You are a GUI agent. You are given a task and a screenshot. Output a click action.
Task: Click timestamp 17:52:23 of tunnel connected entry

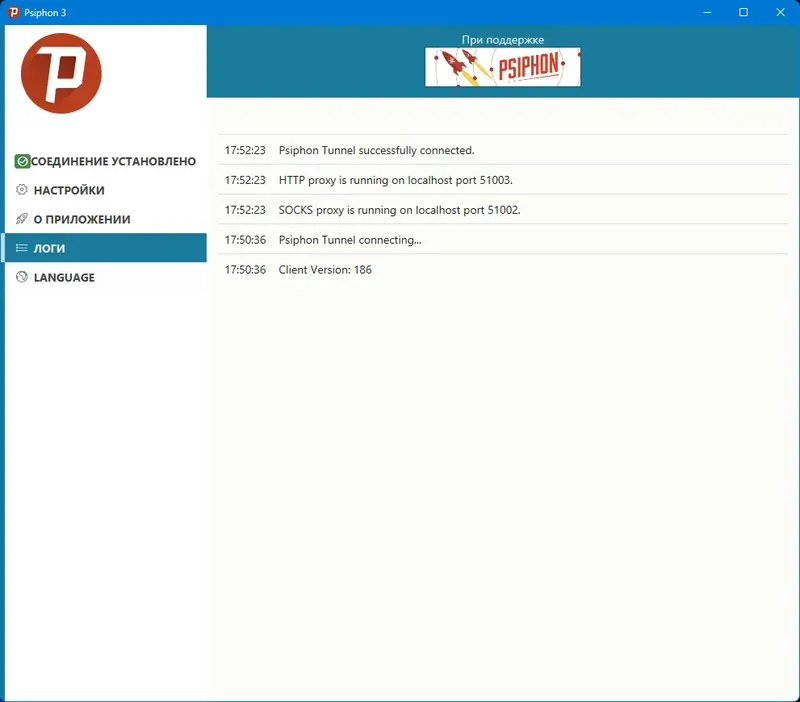coord(245,150)
